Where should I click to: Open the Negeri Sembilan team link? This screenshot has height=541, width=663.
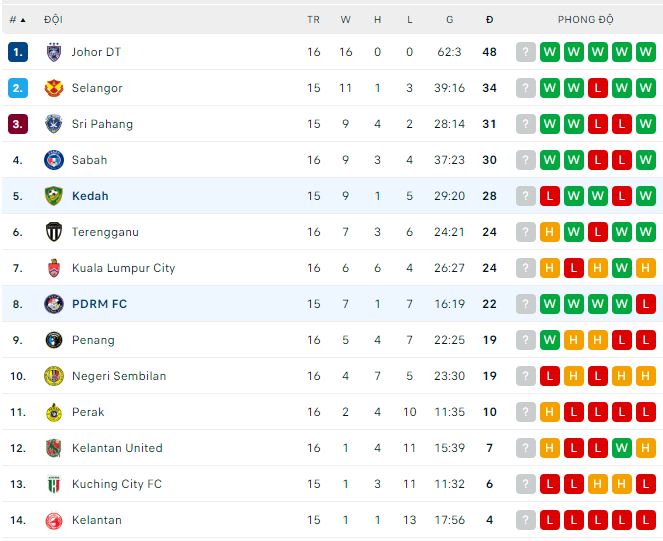[119, 376]
